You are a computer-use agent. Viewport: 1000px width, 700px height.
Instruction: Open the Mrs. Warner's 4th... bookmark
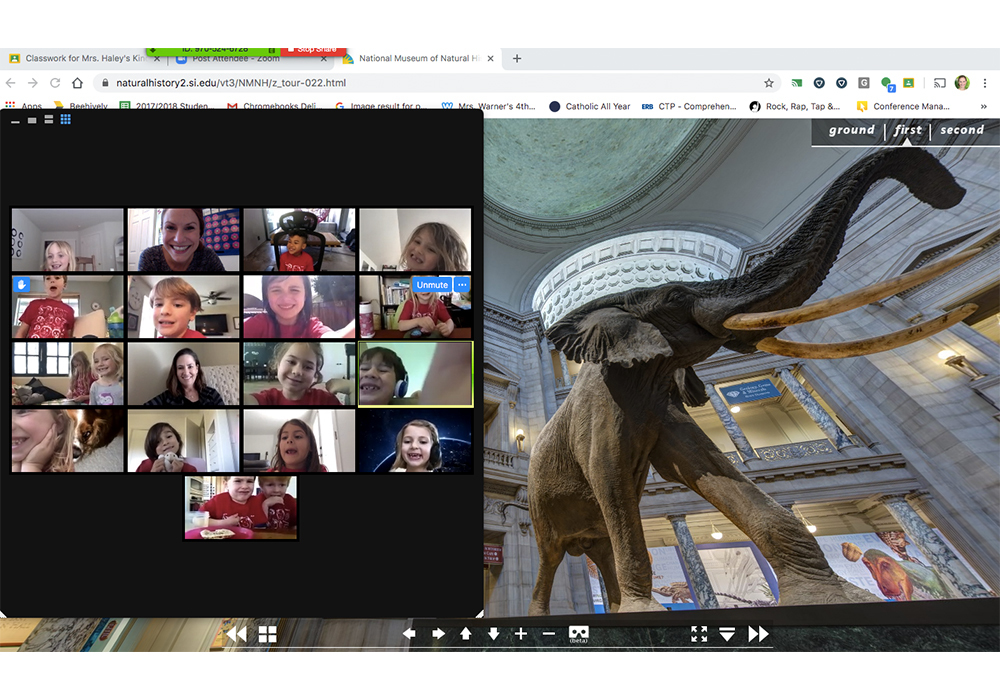click(x=489, y=106)
